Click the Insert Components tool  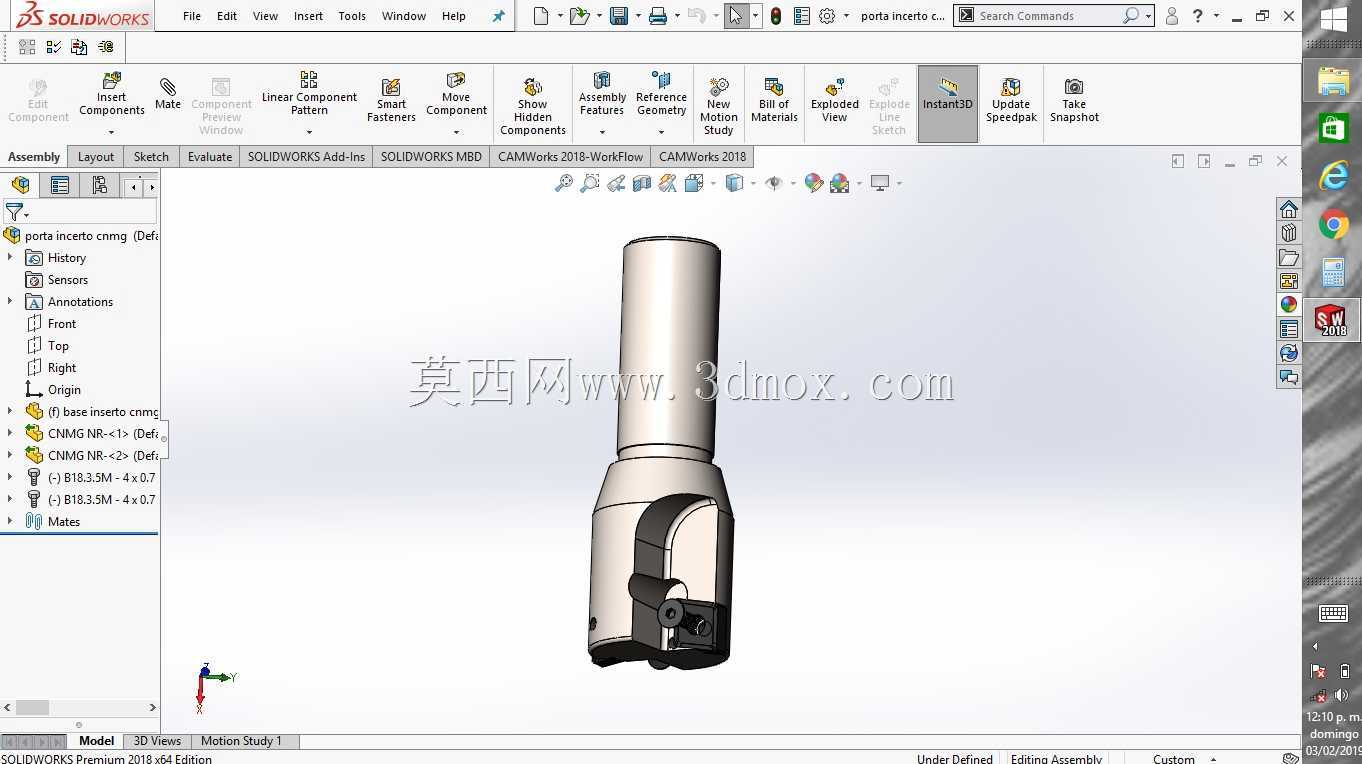coord(112,95)
